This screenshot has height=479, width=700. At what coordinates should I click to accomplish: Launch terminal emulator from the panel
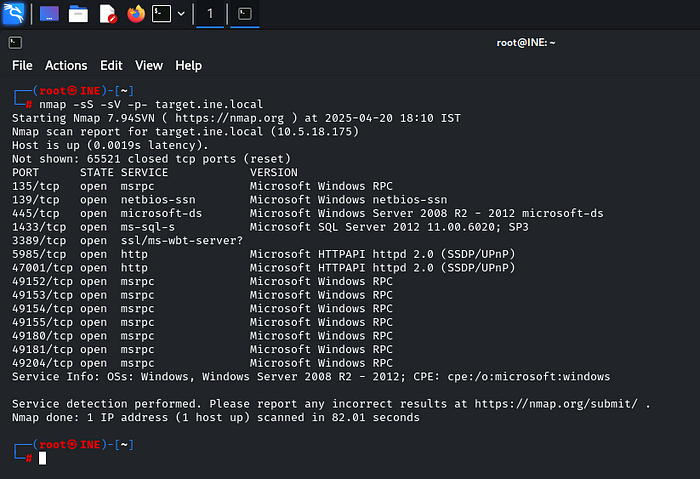click(x=161, y=14)
